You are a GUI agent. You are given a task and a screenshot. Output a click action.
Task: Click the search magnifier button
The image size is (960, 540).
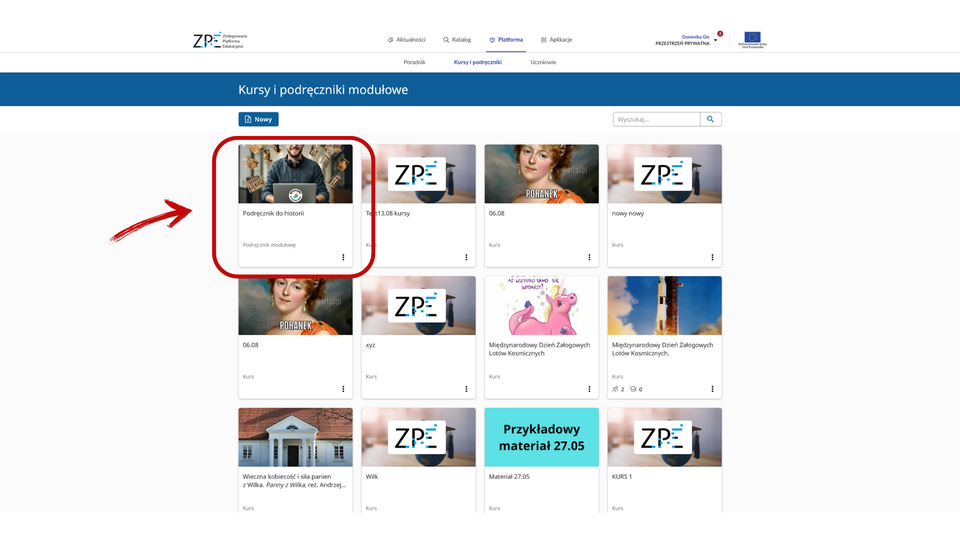pos(711,119)
